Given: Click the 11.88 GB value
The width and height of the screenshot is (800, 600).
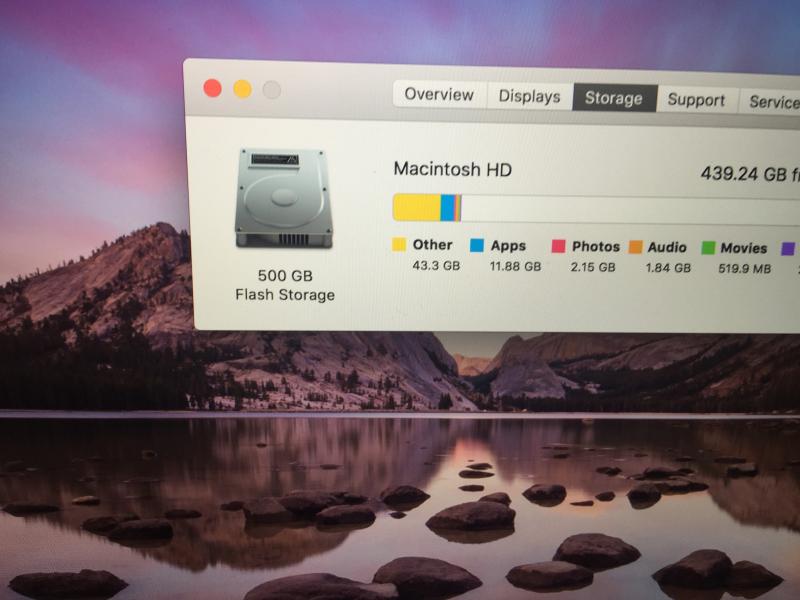Looking at the screenshot, I should pyautogui.click(x=515, y=266).
